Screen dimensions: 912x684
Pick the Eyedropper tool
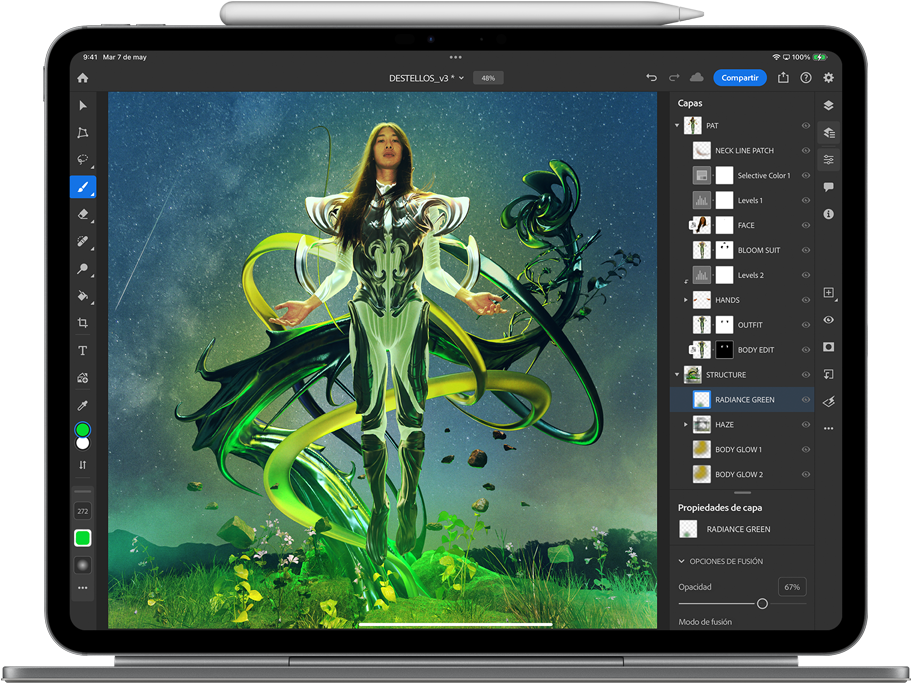pyautogui.click(x=83, y=405)
